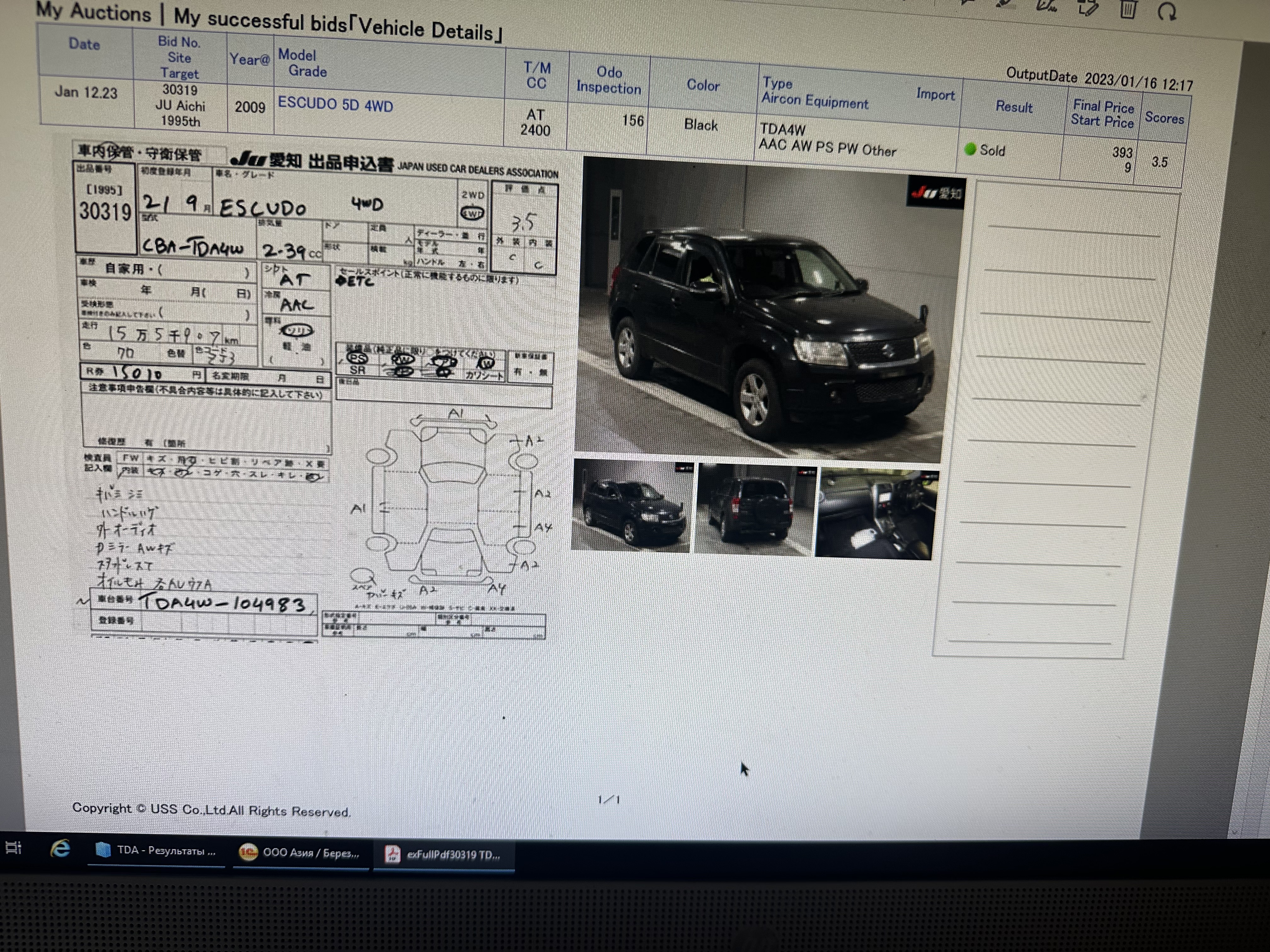1270x952 pixels.
Task: Open Task View on the taskbar
Action: coord(13,847)
